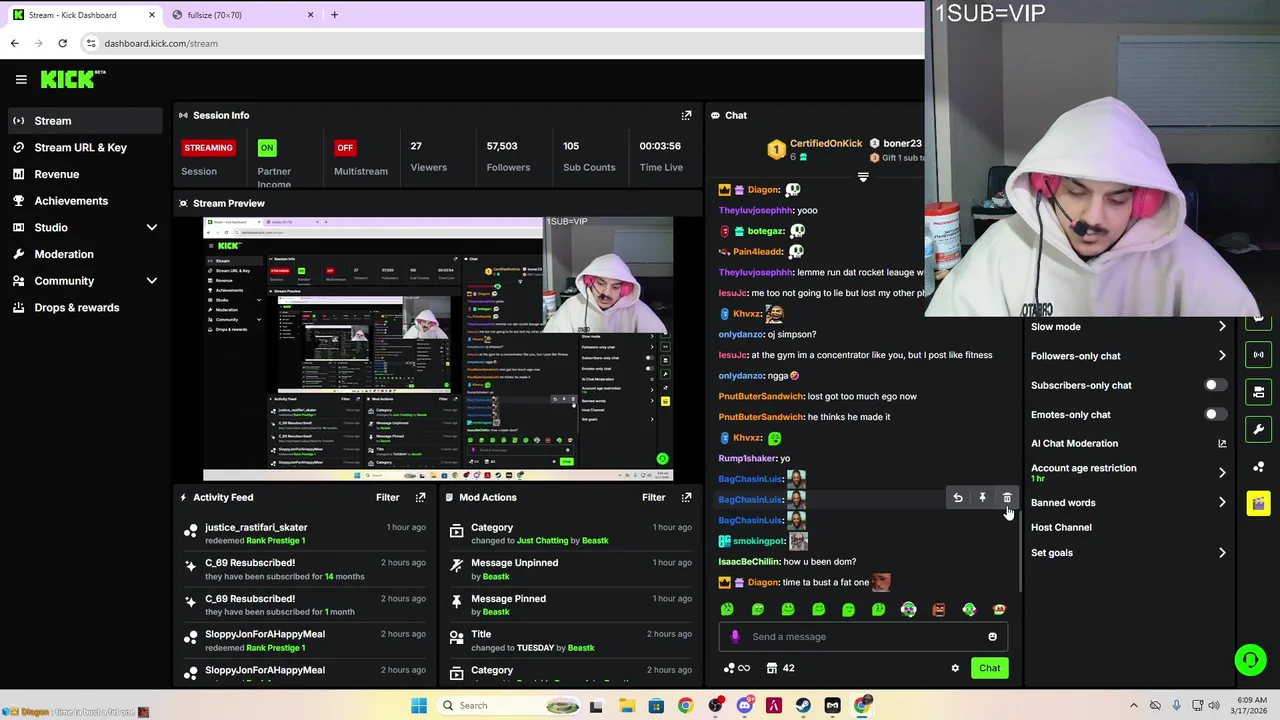Expand the Community submenu
The width and height of the screenshot is (1280, 720).
(152, 281)
